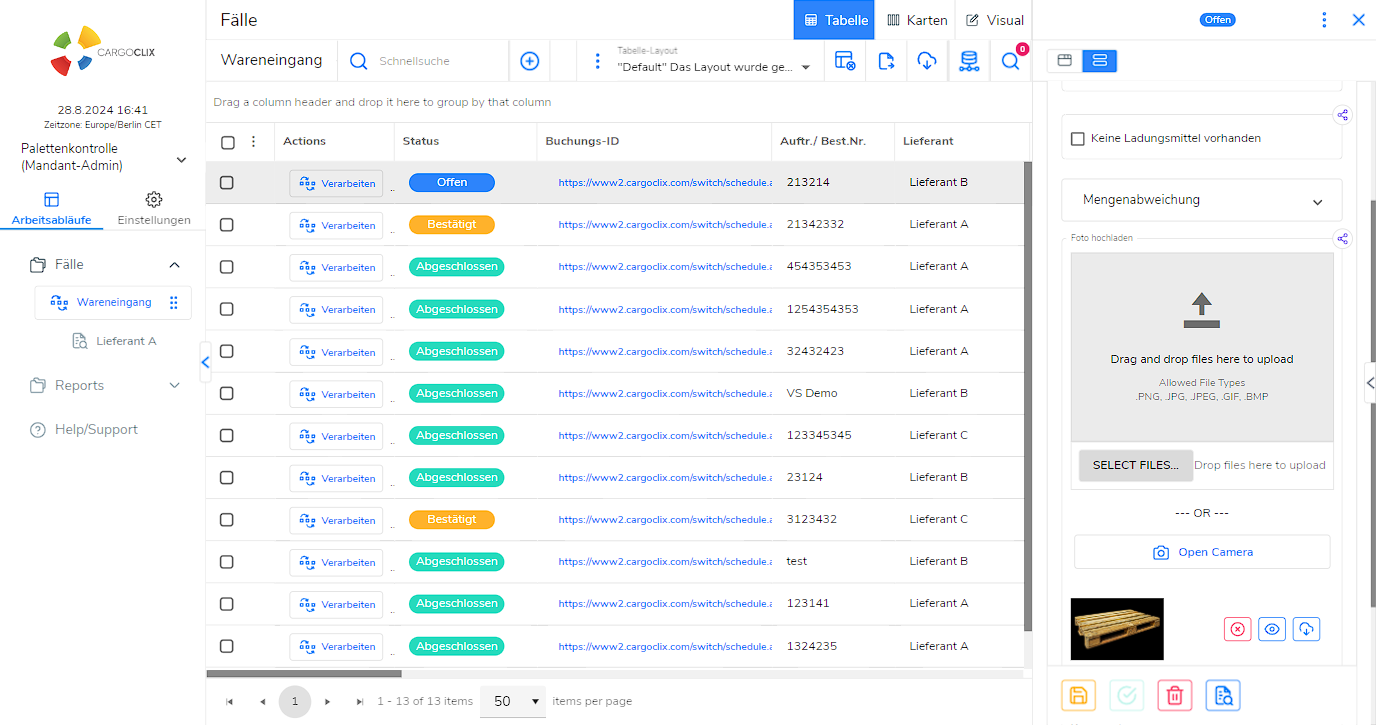This screenshot has width=1376, height=725.
Task: Click the SELECT FILES... button
Action: [1135, 465]
